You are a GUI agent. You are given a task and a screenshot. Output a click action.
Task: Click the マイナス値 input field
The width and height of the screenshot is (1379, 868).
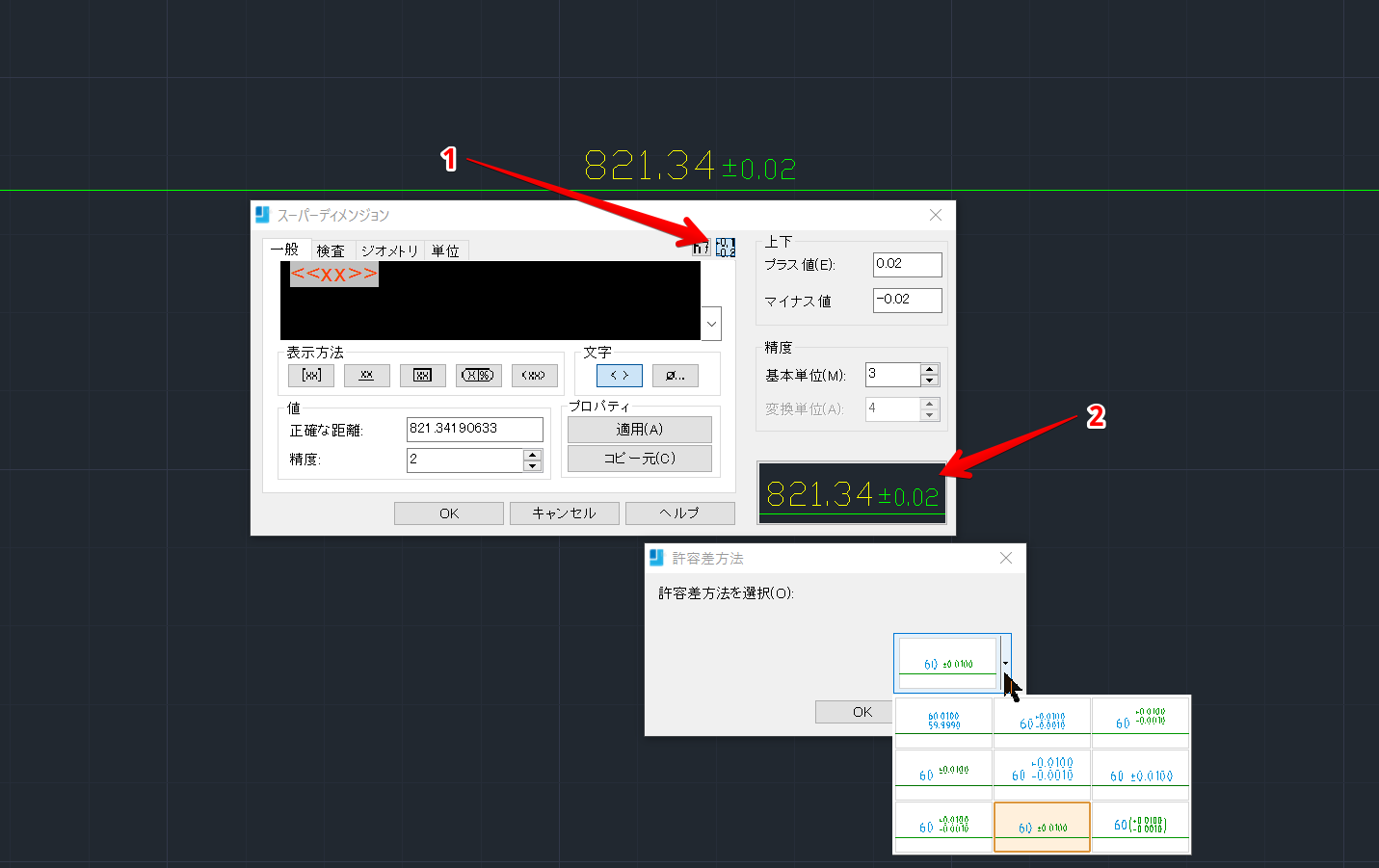(908, 300)
